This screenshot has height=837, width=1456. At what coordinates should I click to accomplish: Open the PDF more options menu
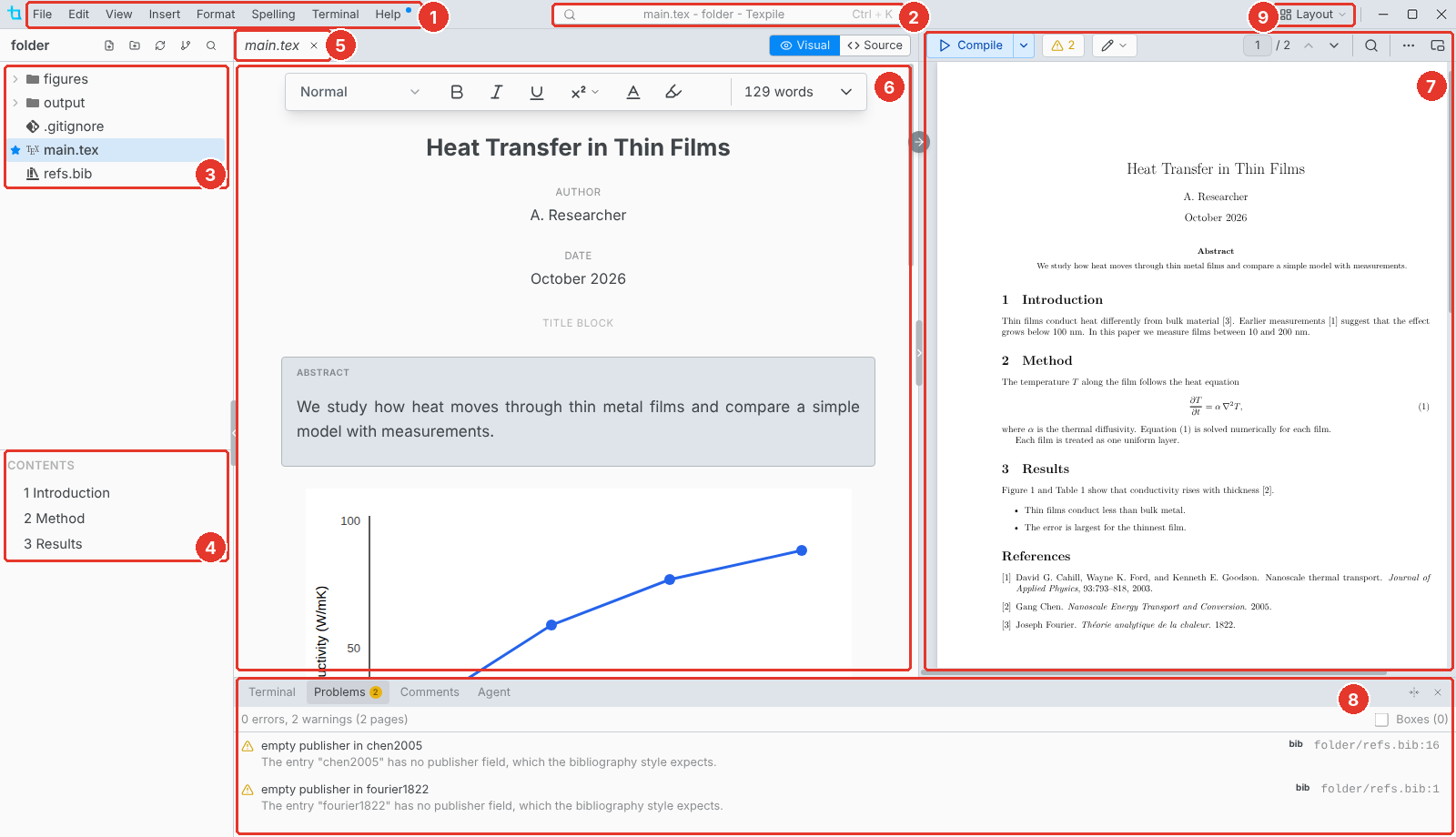[x=1409, y=45]
